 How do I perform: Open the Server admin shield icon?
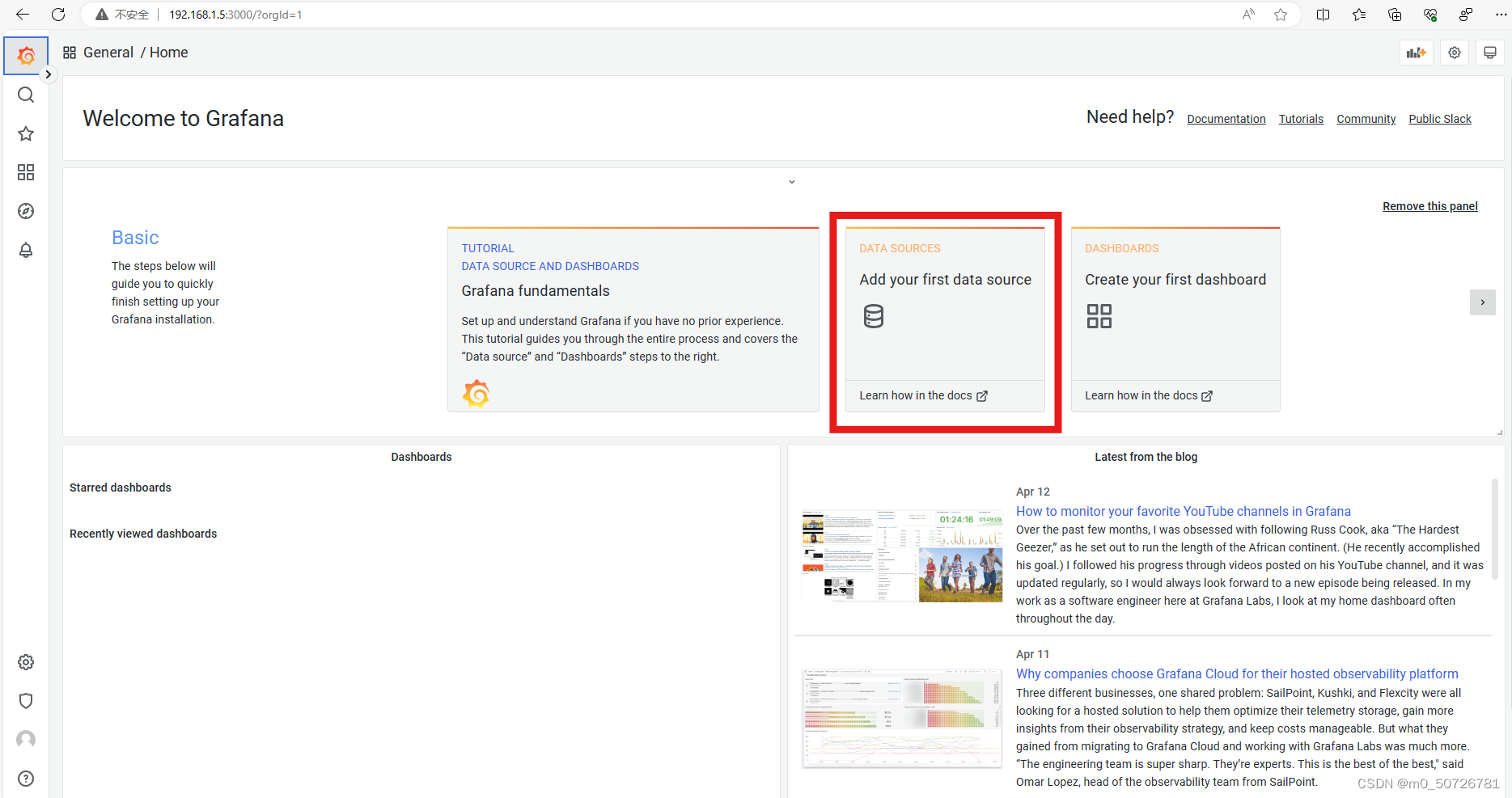click(26, 701)
